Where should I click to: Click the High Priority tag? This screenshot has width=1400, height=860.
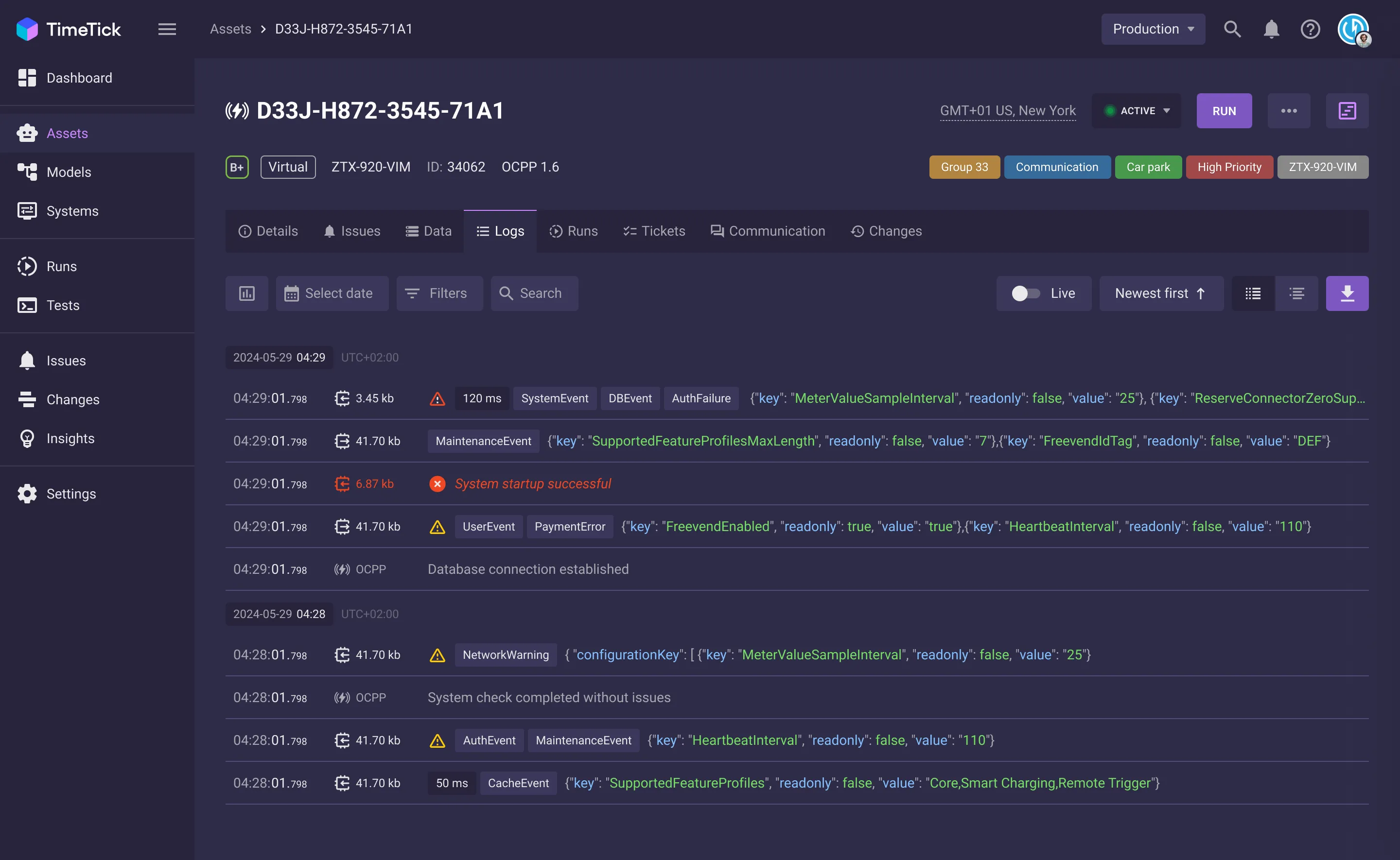click(1229, 167)
